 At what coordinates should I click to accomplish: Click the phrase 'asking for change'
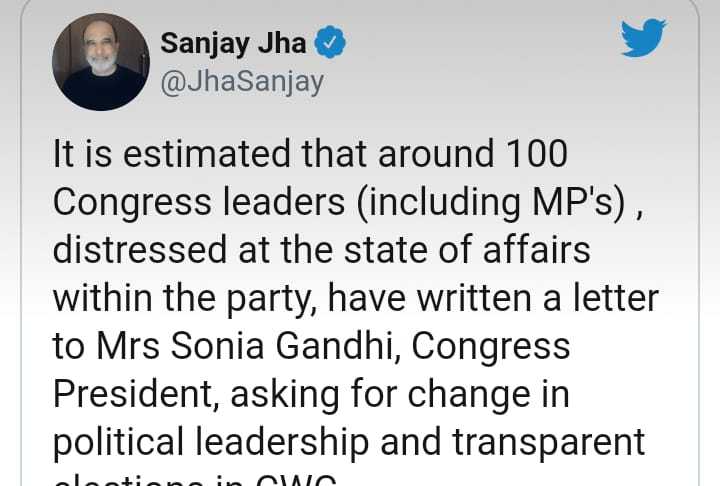click(x=380, y=395)
